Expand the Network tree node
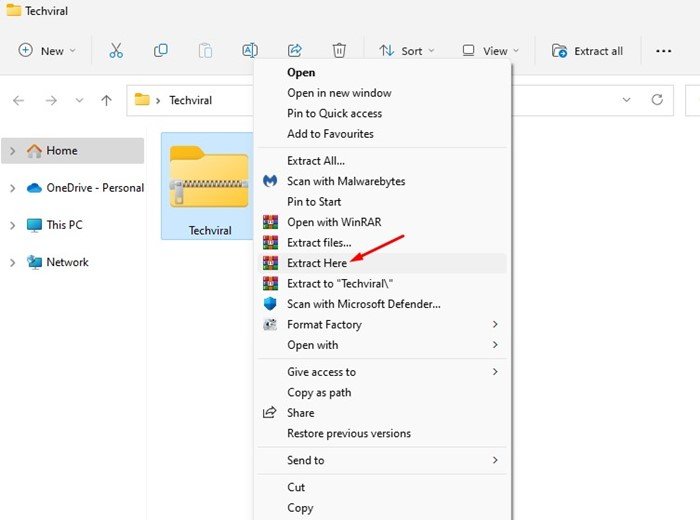Image resolution: width=700 pixels, height=520 pixels. [12, 263]
